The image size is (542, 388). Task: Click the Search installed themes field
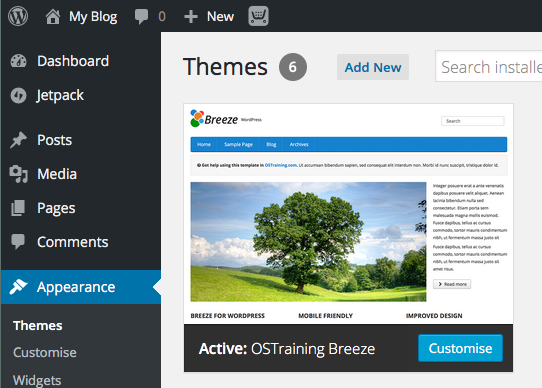[x=488, y=66]
